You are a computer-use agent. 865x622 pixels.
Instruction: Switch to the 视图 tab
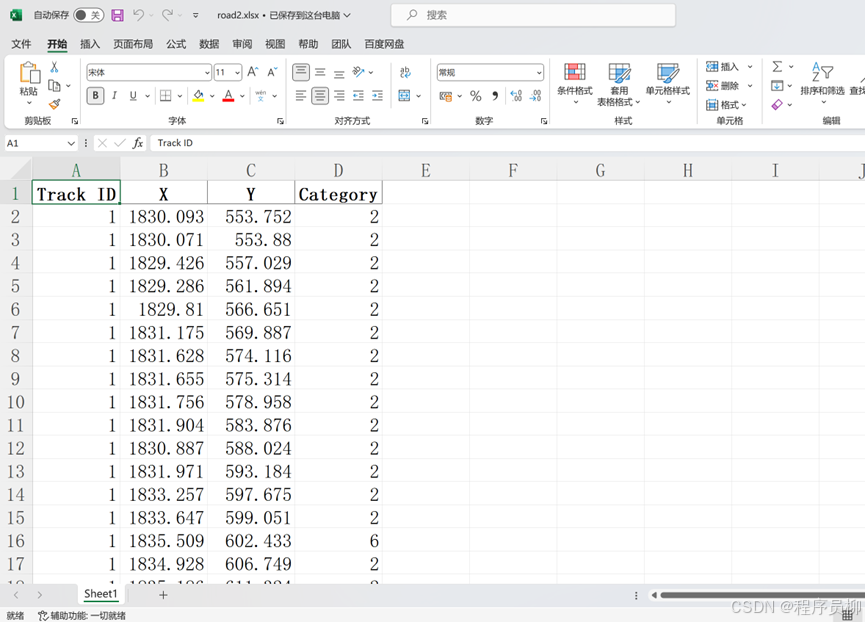point(275,44)
